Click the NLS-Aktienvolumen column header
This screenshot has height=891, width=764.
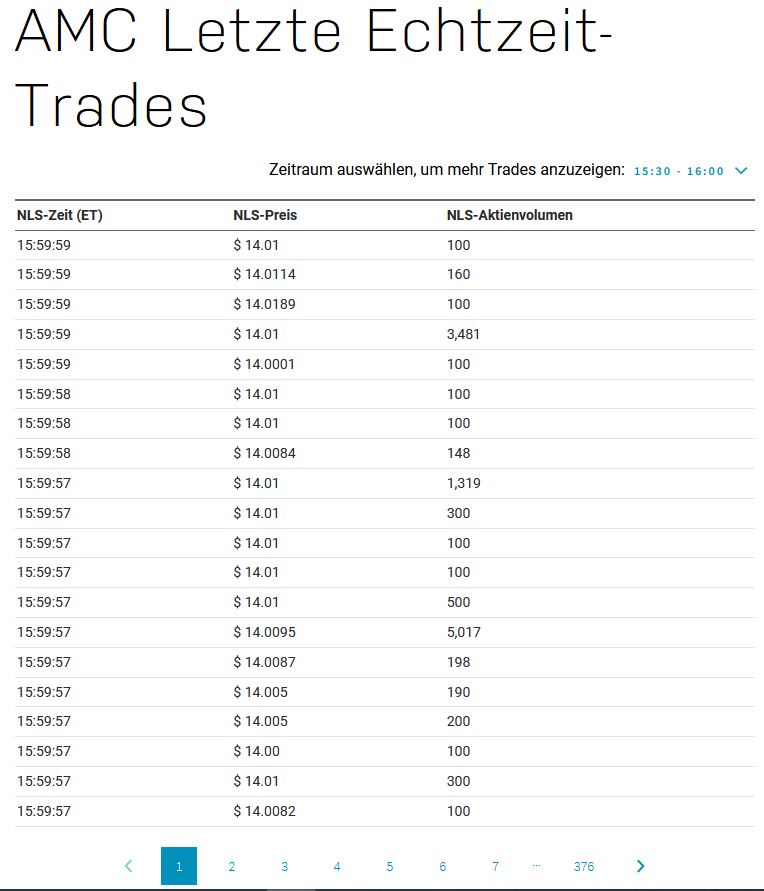(x=510, y=214)
